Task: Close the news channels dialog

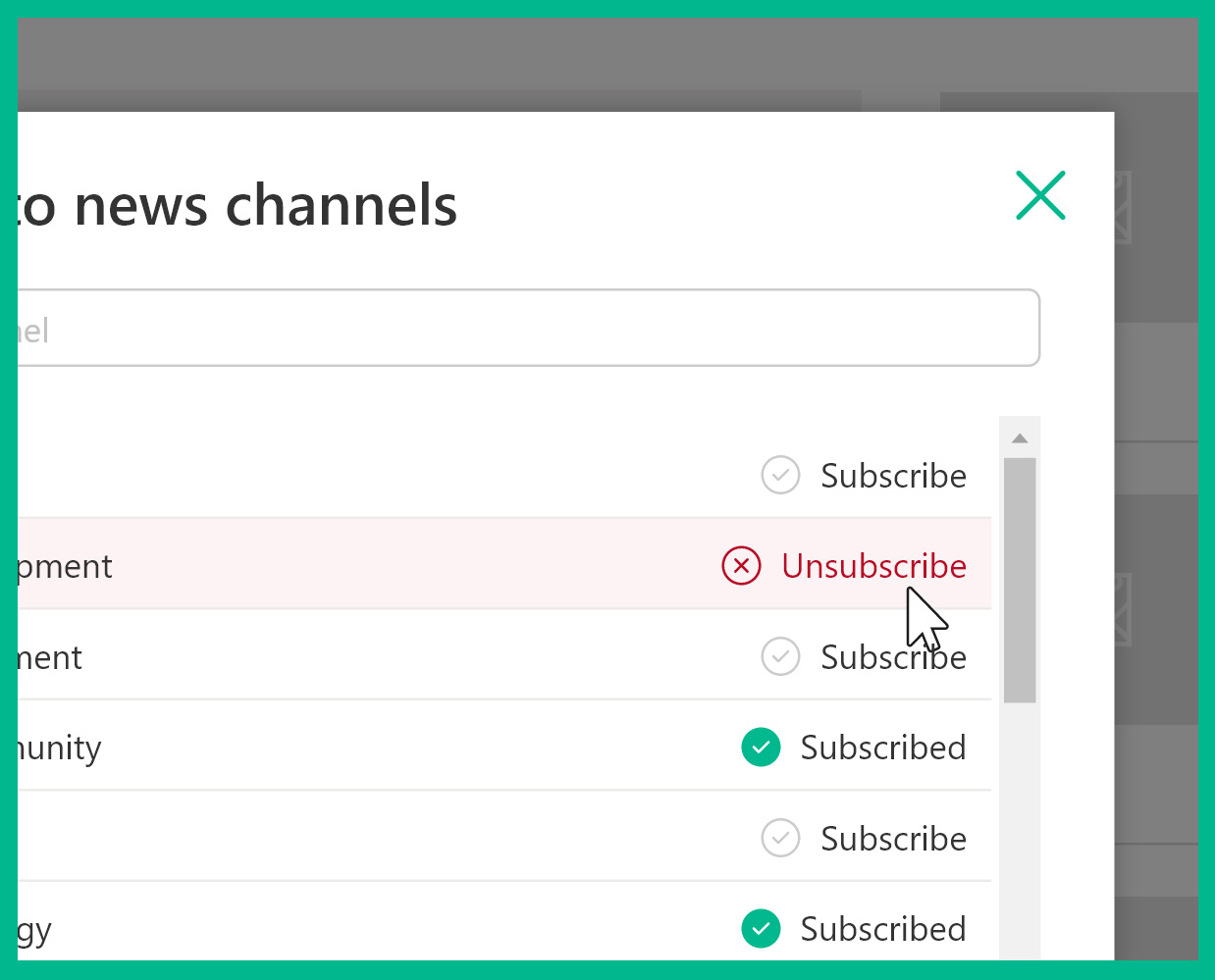Action: (x=1040, y=195)
